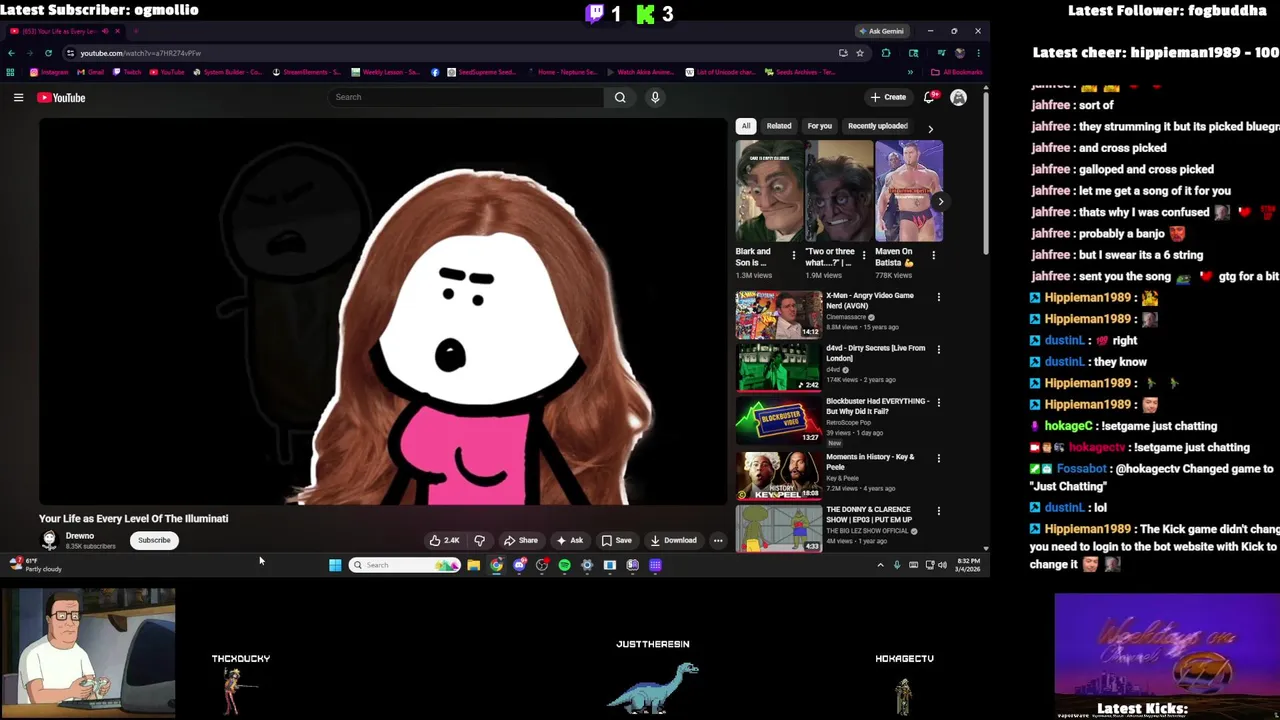Open options for the Blockbuster video

(x=938, y=402)
